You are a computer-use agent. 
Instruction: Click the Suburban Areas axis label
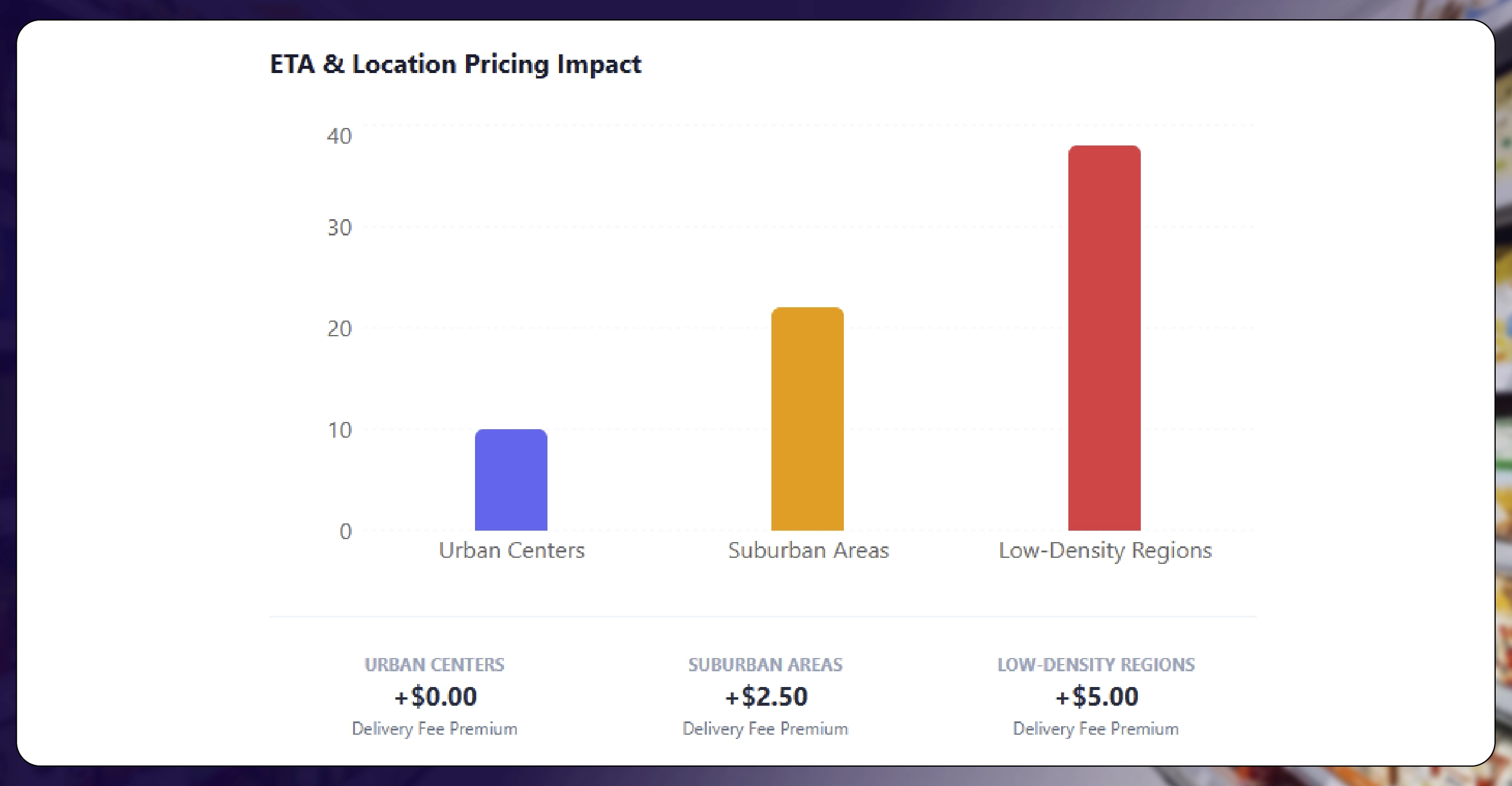click(808, 550)
